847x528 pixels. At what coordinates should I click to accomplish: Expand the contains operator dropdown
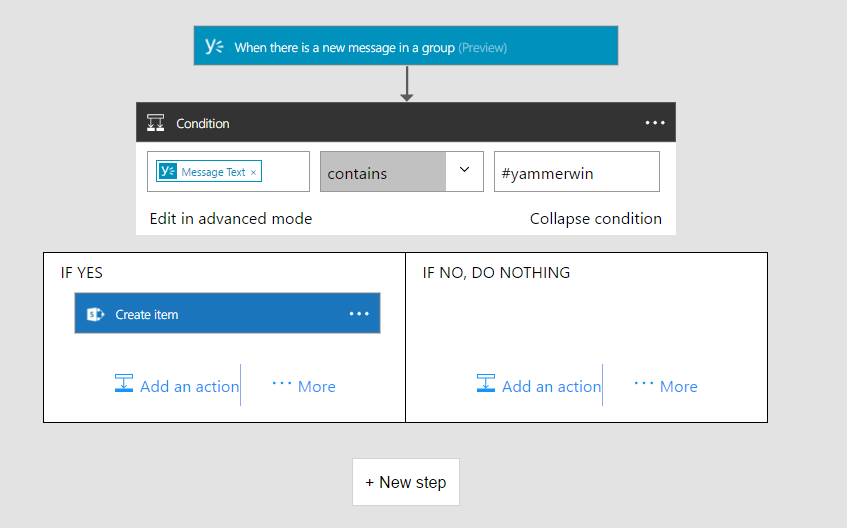(x=464, y=171)
